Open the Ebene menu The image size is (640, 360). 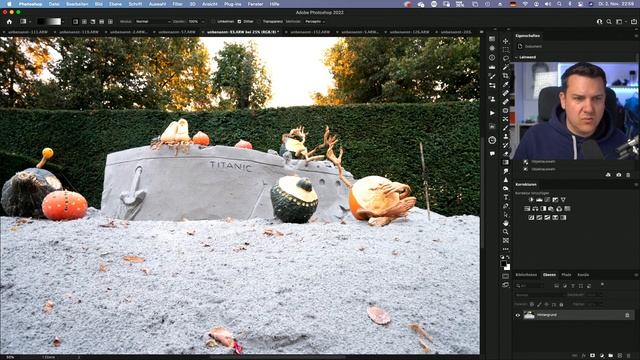[115, 4]
